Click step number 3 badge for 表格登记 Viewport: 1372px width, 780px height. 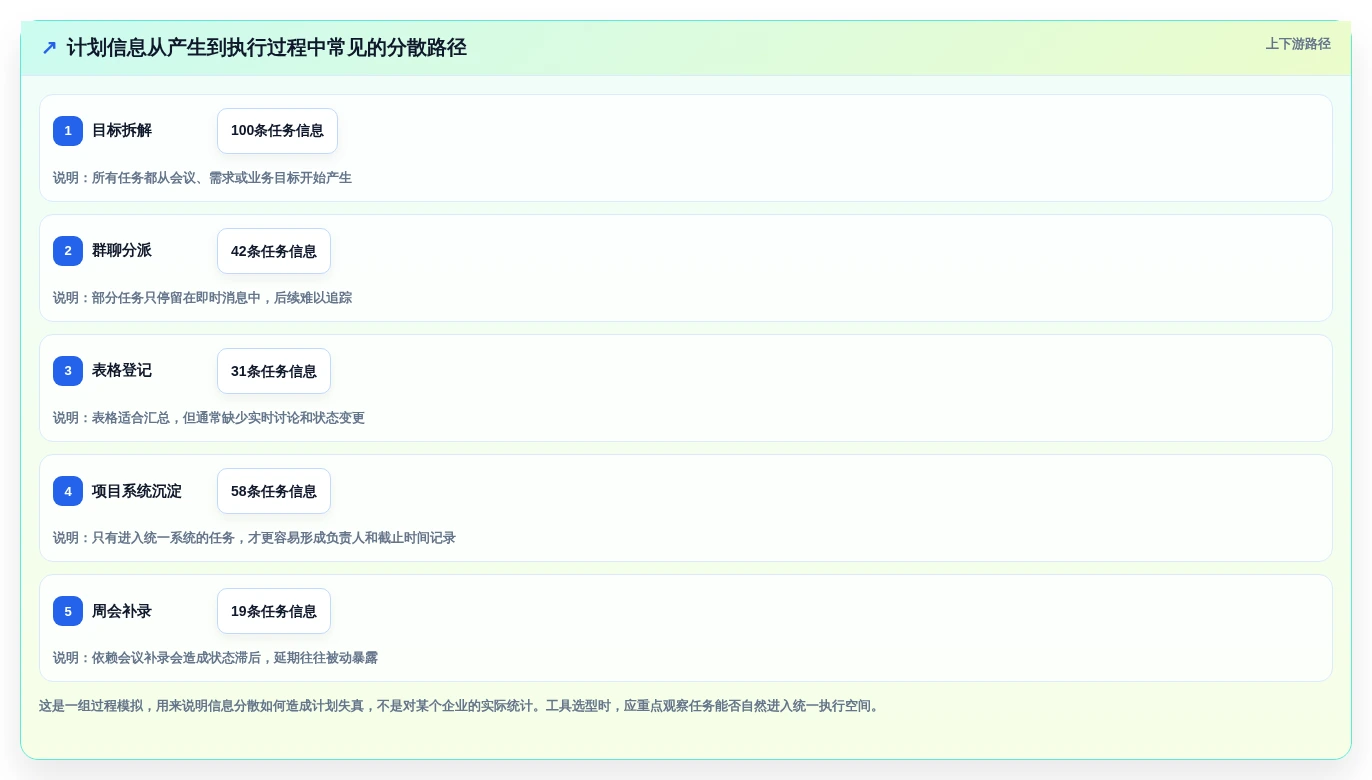tap(68, 371)
